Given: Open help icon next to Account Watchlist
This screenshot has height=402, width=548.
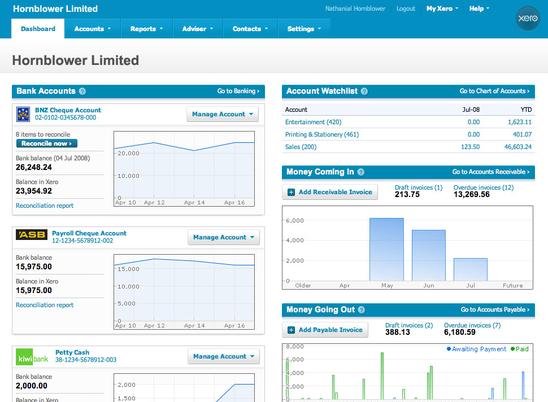Looking at the screenshot, I should click(364, 91).
